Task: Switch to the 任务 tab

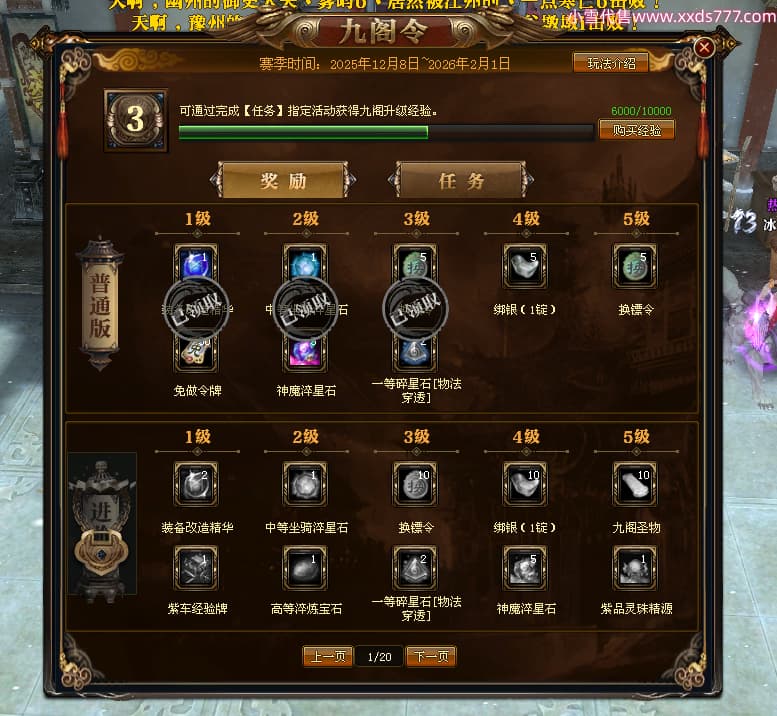Action: click(461, 180)
